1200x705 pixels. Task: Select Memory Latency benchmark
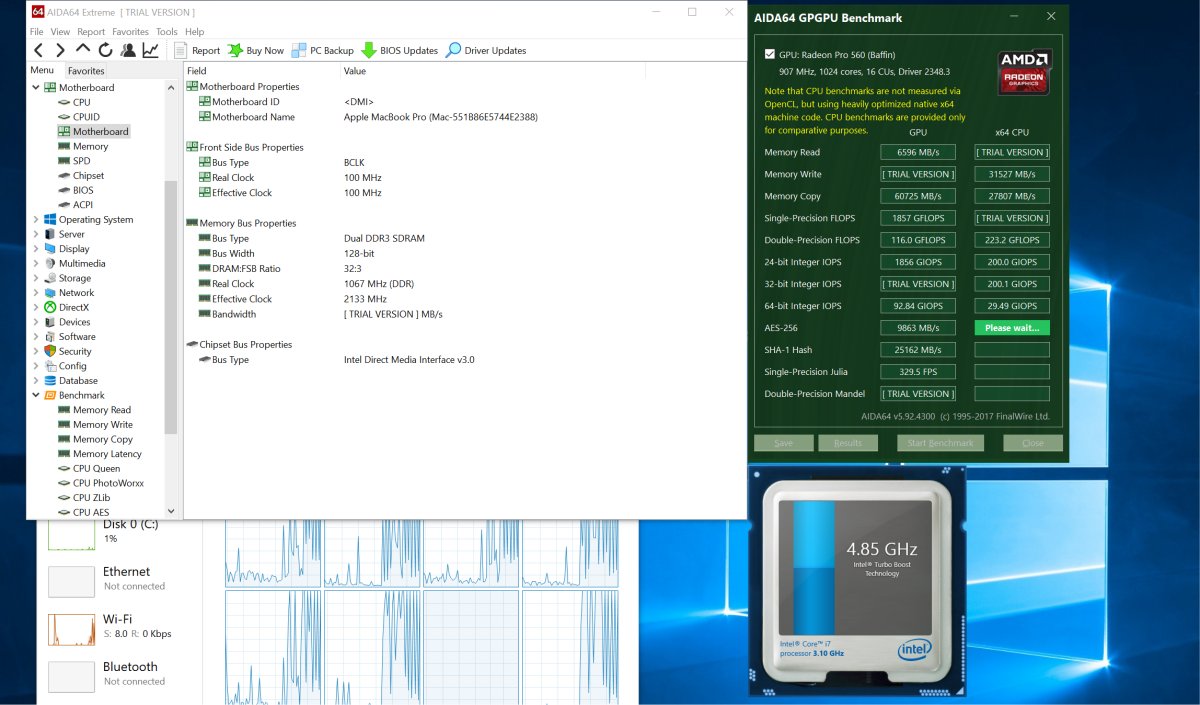tap(107, 454)
